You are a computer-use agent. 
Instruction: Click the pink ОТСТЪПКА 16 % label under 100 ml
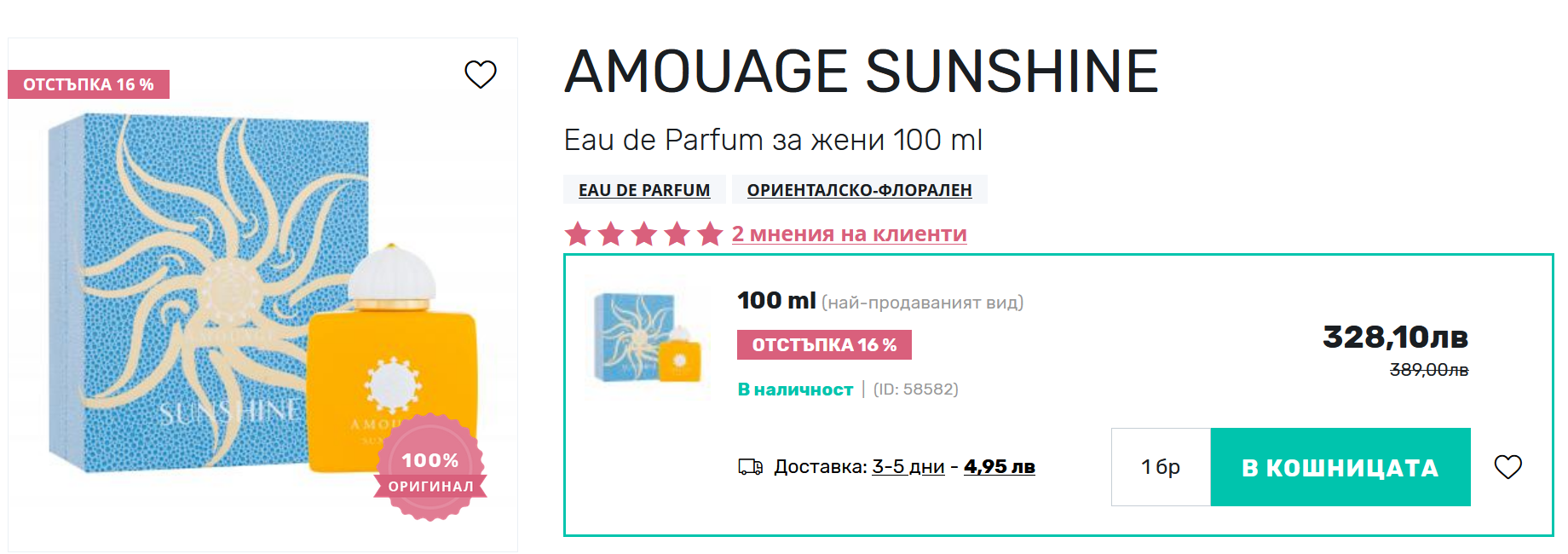coord(824,345)
